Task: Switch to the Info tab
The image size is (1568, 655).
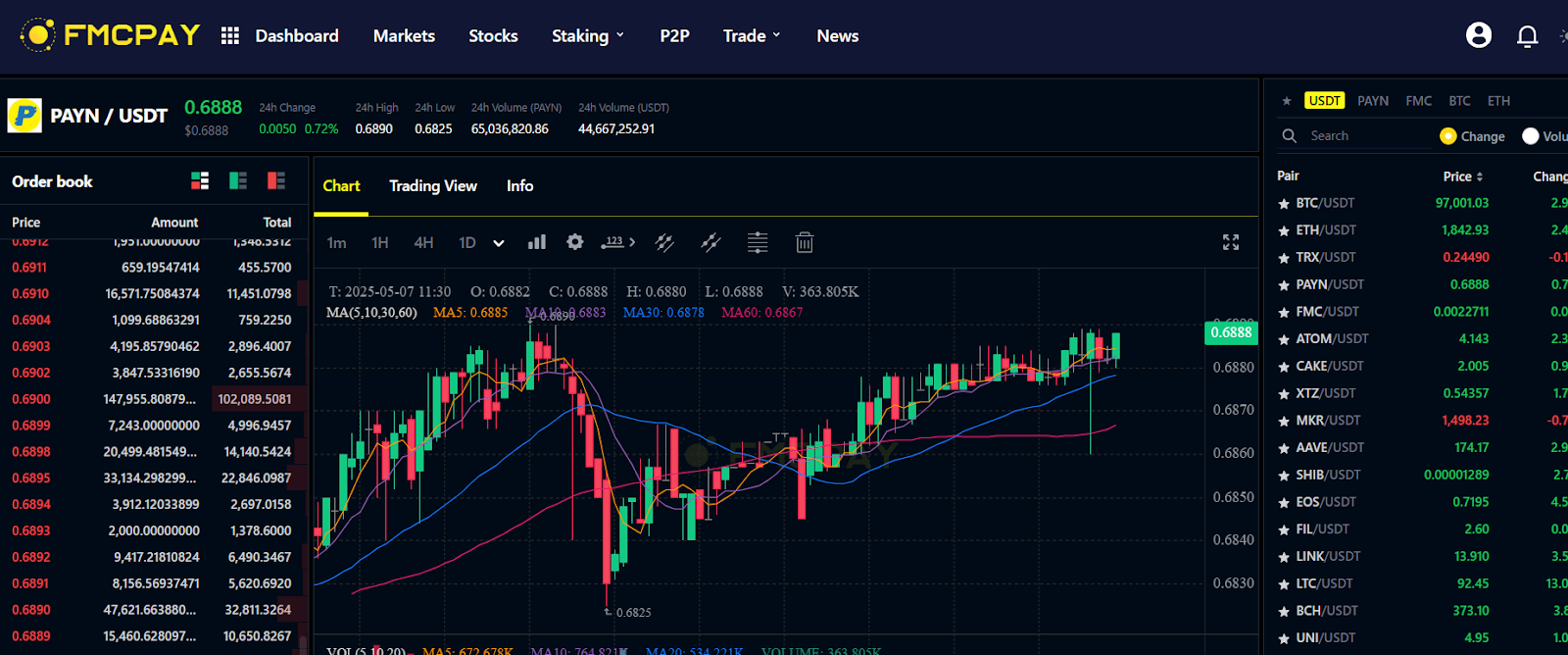Action: 519,186
